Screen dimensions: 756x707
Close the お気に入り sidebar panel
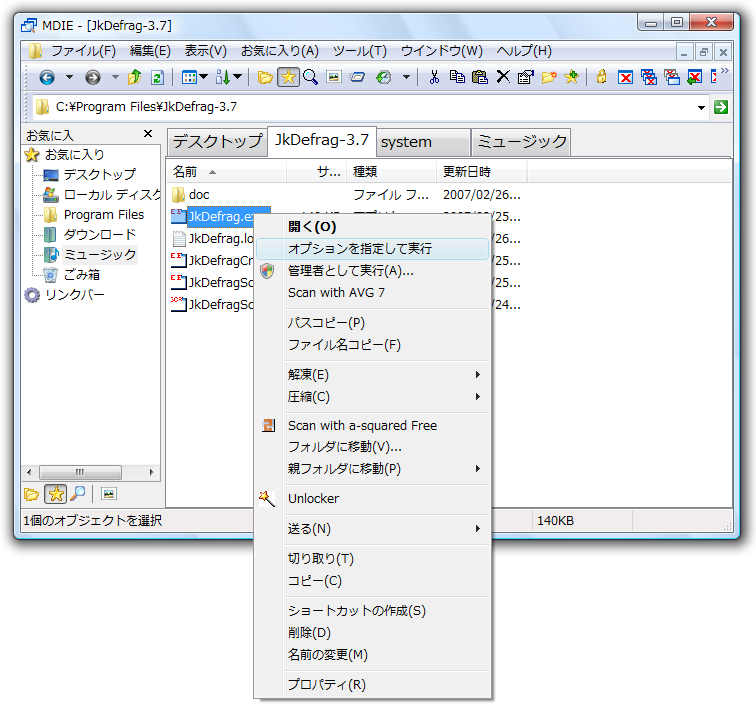(148, 134)
